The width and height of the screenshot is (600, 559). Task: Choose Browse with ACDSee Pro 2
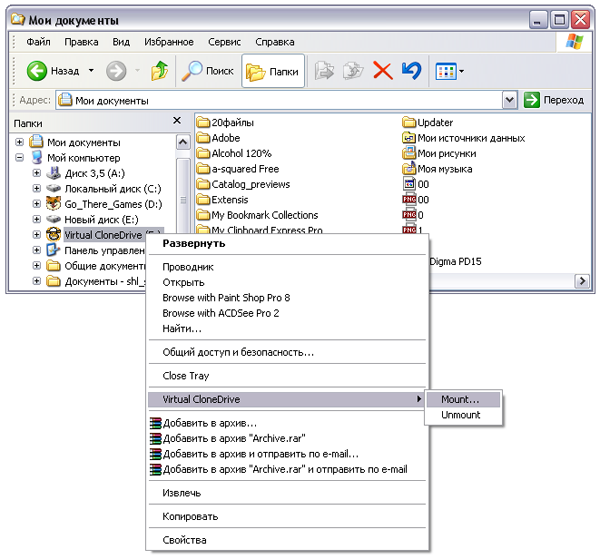click(x=287, y=313)
